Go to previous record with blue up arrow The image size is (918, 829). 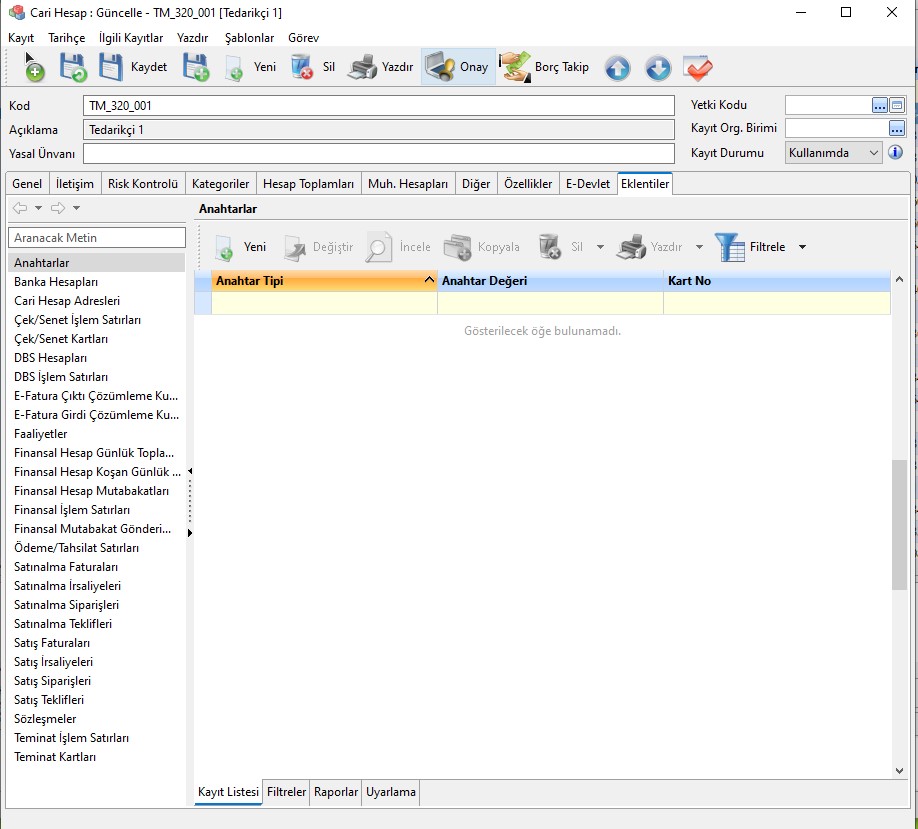click(617, 68)
